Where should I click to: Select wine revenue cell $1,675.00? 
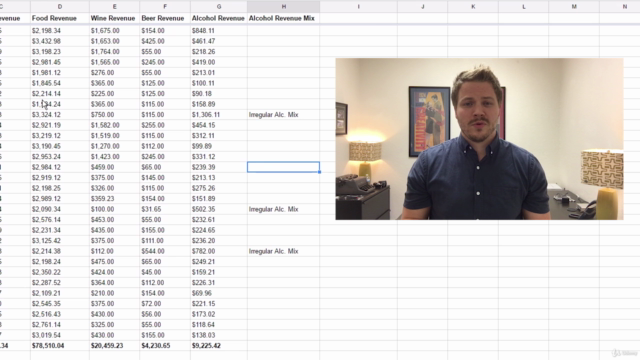point(114,31)
